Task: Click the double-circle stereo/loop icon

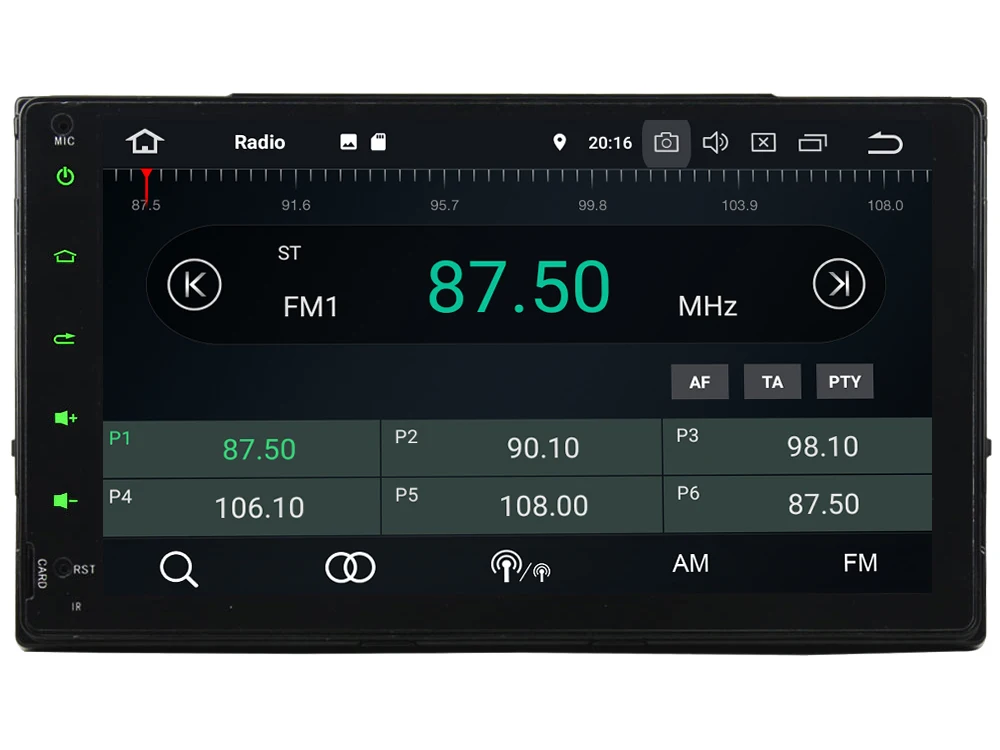Action: click(349, 568)
